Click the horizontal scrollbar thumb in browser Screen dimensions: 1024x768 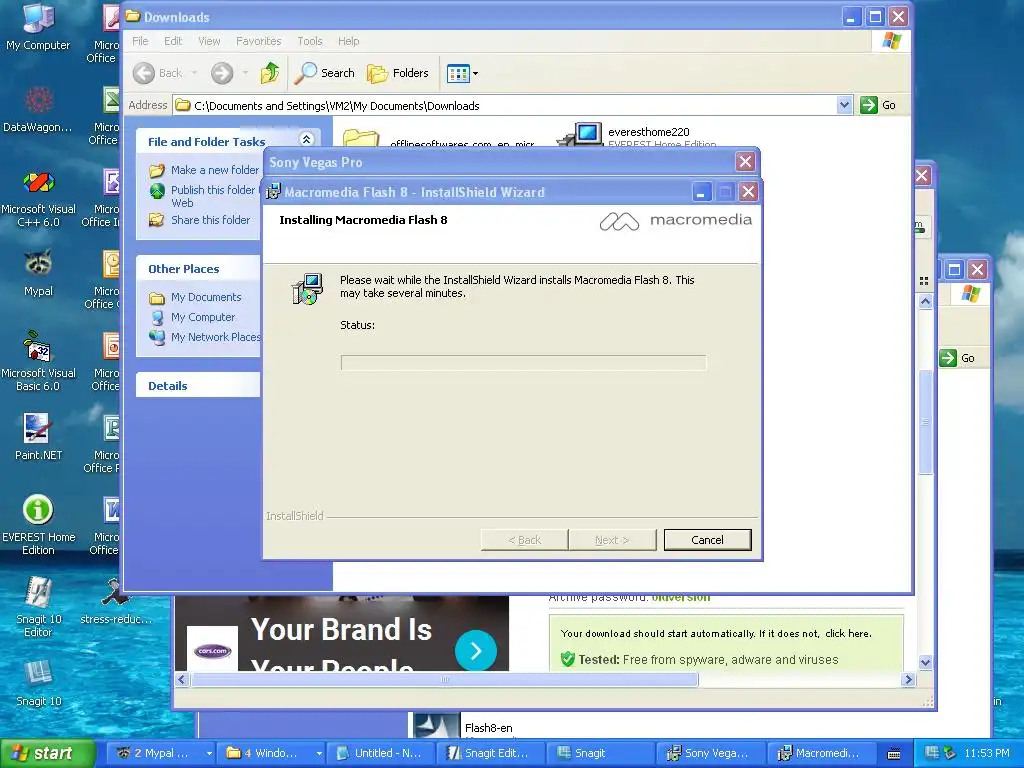click(445, 680)
